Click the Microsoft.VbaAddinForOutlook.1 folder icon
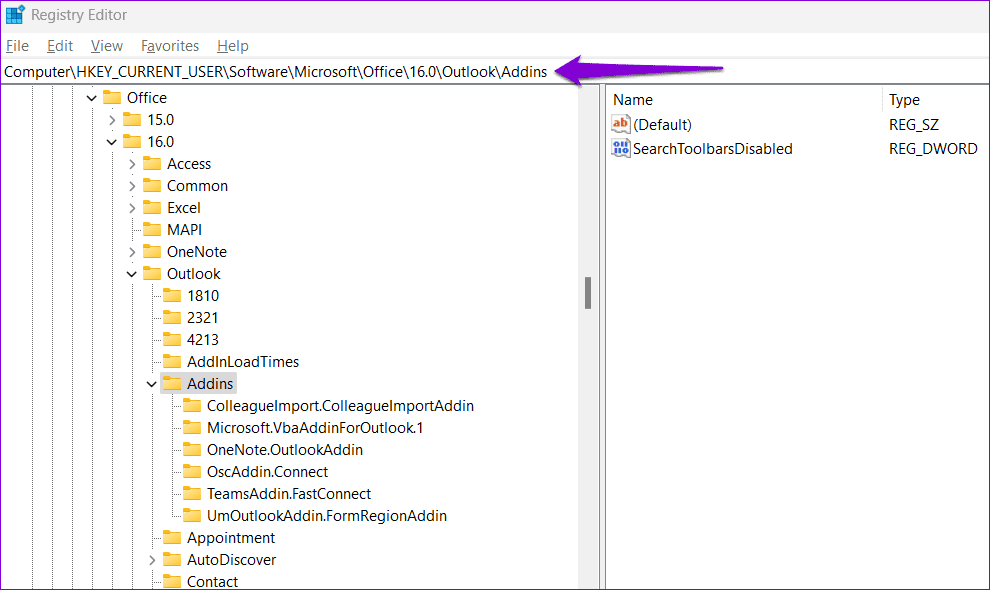Image resolution: width=990 pixels, height=590 pixels. point(192,428)
